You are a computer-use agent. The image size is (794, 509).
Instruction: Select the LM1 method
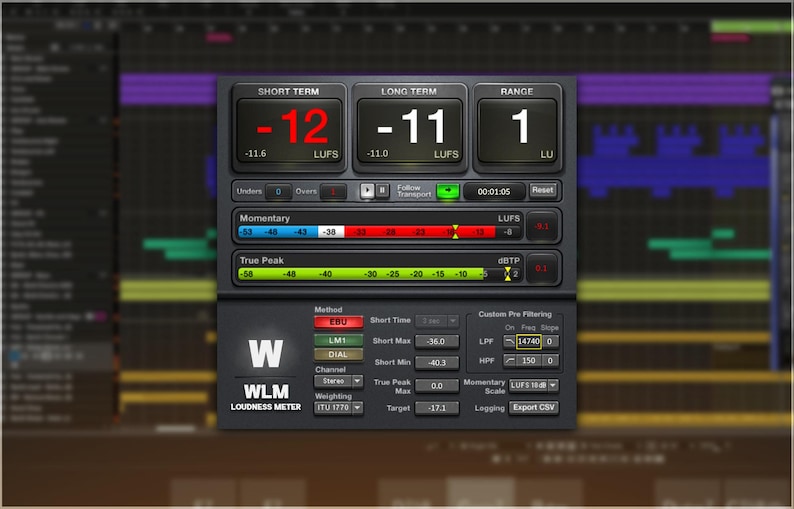[x=338, y=340]
